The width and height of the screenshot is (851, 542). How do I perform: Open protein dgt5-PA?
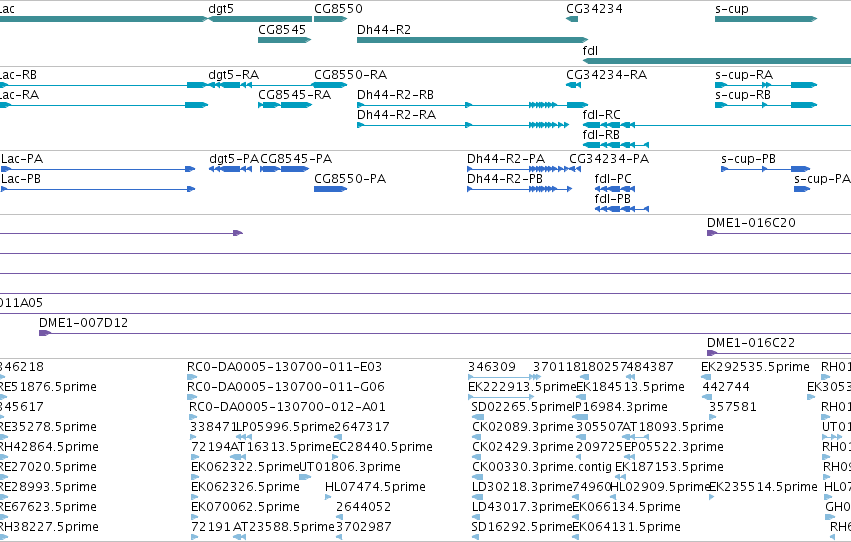(x=234, y=159)
